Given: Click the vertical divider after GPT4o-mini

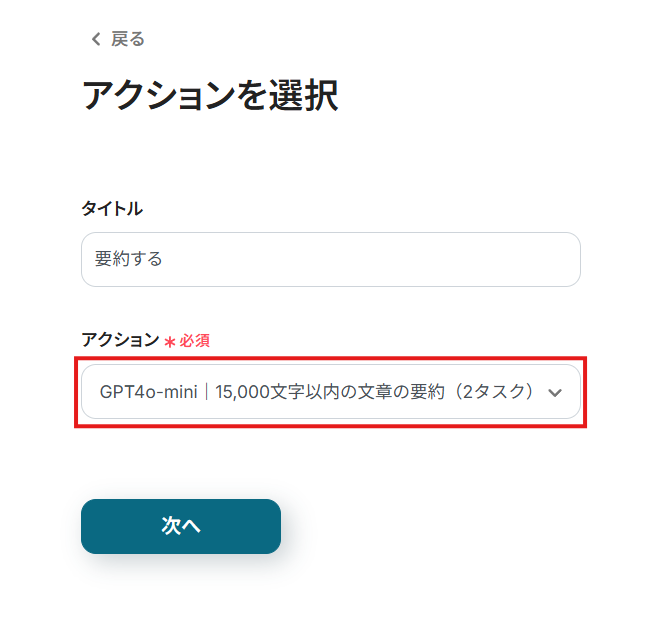Looking at the screenshot, I should pos(206,392).
